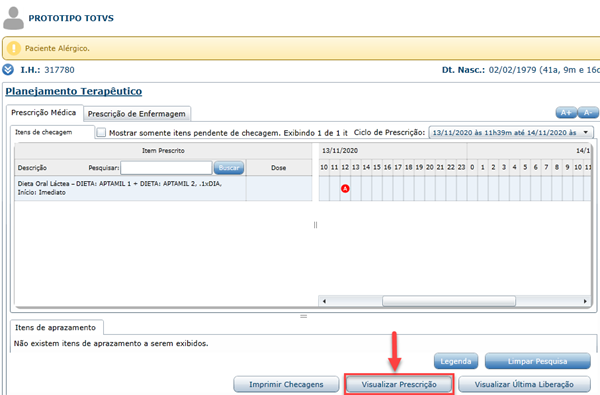Expand patient details with blue chevron icon
This screenshot has width=600, height=395.
click(8, 70)
